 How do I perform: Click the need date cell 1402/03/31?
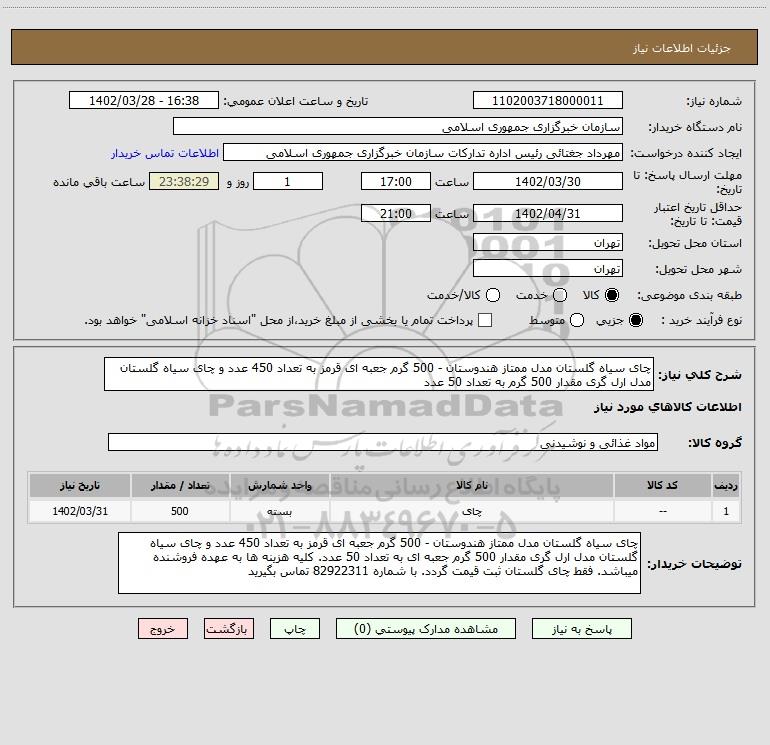click(x=80, y=511)
